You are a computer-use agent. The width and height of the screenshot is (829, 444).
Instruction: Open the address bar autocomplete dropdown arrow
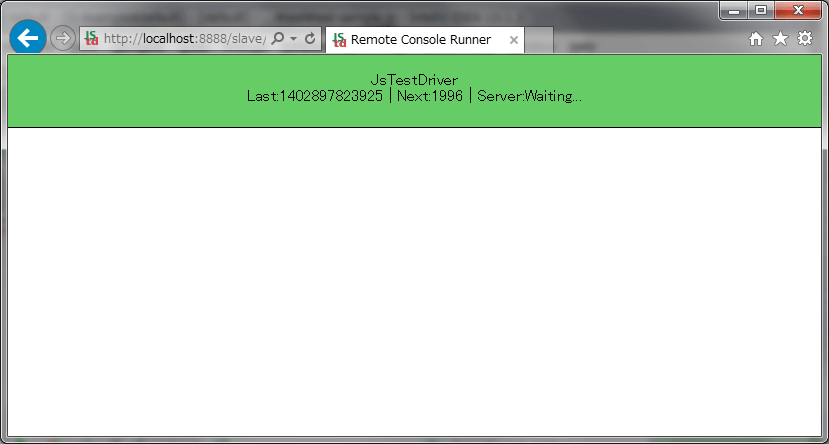[x=294, y=39]
